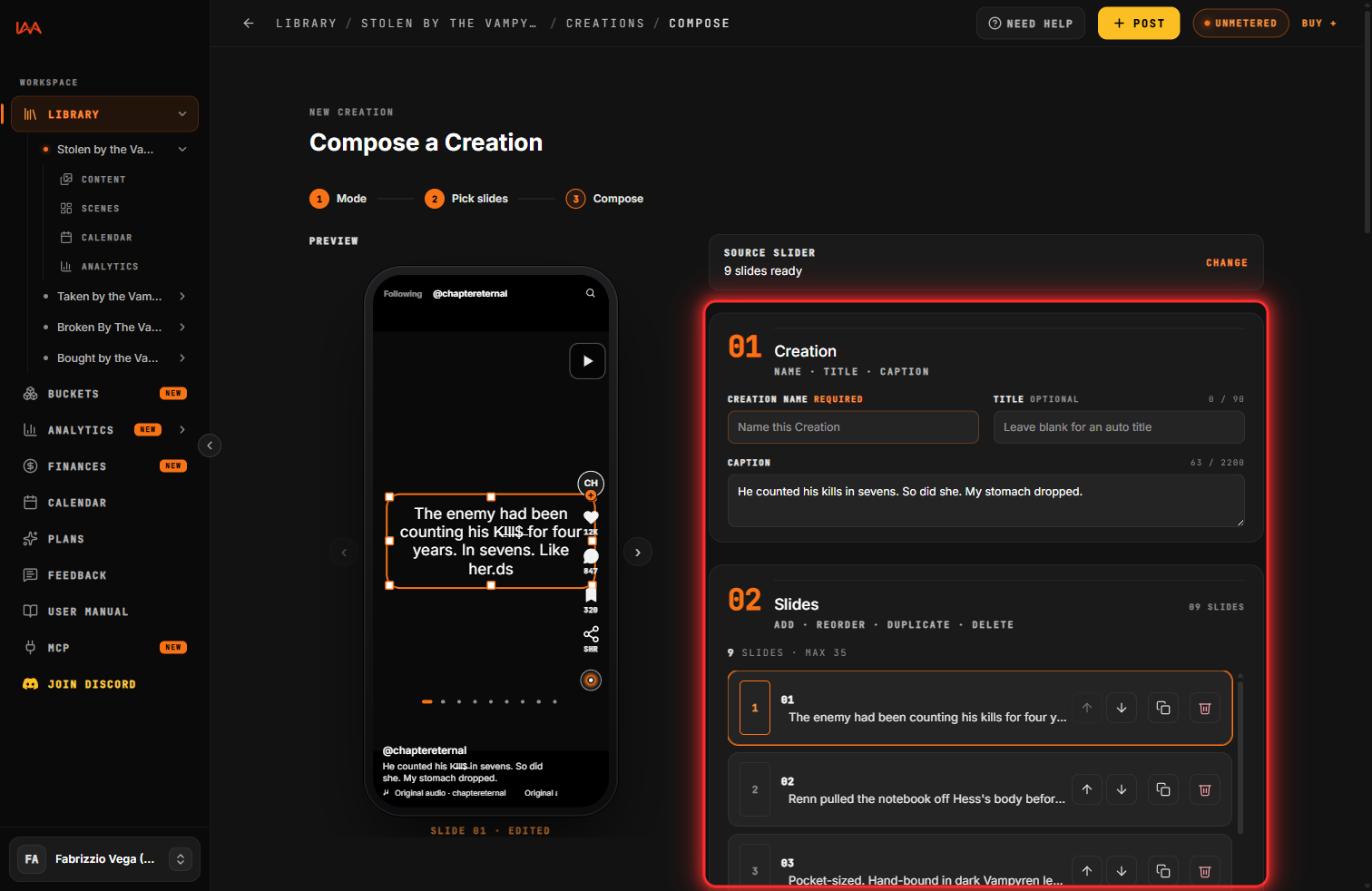The height and width of the screenshot is (891, 1372).
Task: Click Creations in the breadcrumb
Action: (605, 24)
